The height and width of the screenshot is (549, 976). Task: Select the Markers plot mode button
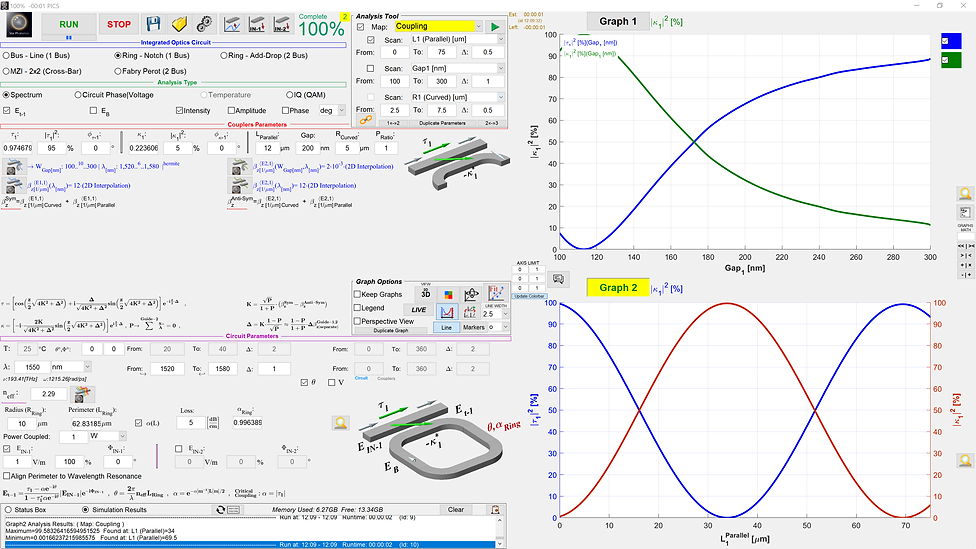[x=473, y=327]
